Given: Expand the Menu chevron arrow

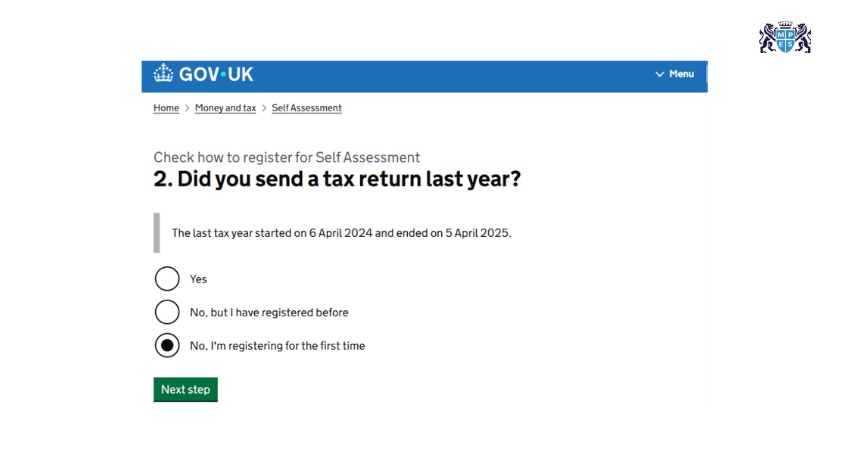Looking at the screenshot, I should tap(659, 74).
